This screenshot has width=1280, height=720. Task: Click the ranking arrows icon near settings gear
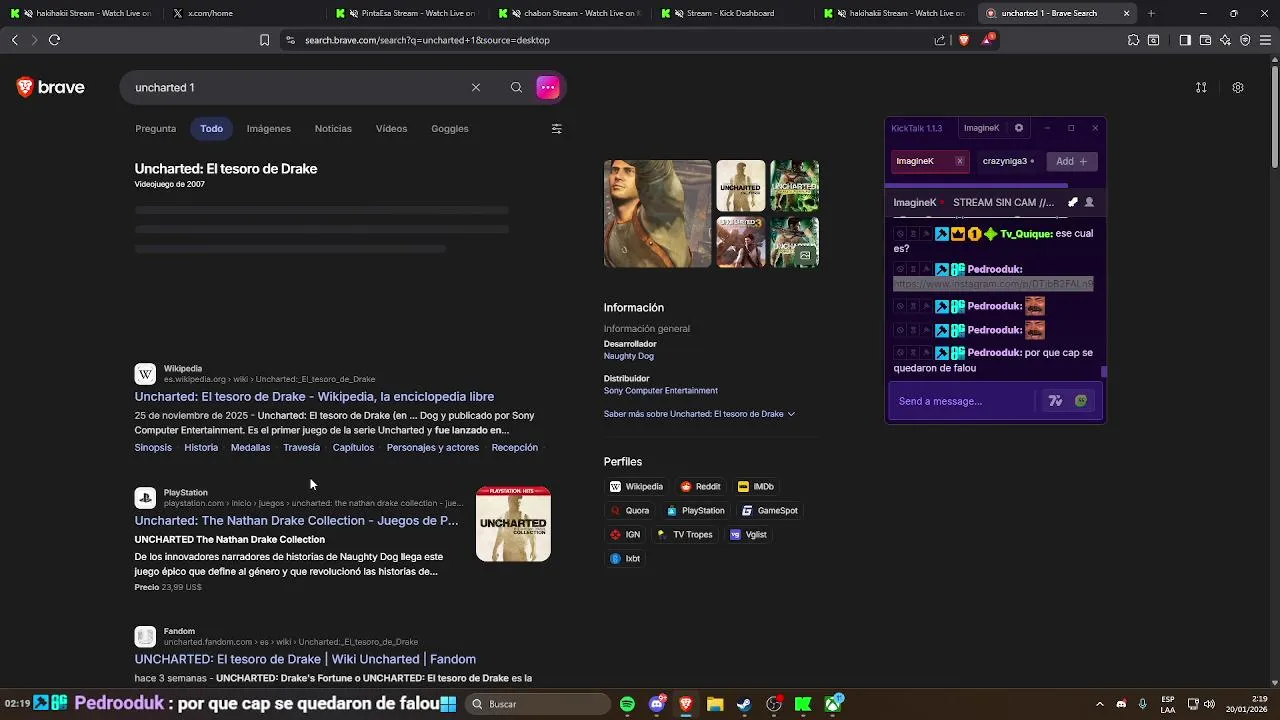[1201, 87]
